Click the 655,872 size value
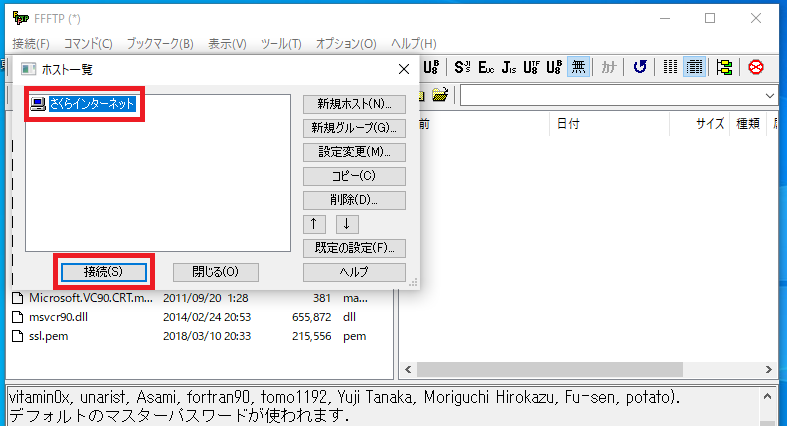Screen dimensions: 787x426 pos(311,317)
